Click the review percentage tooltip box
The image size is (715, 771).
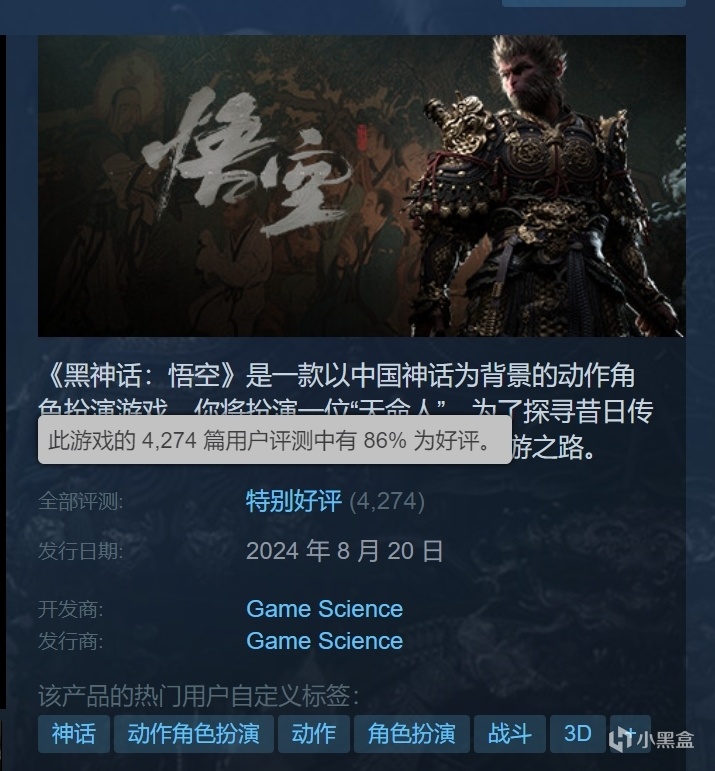point(275,440)
